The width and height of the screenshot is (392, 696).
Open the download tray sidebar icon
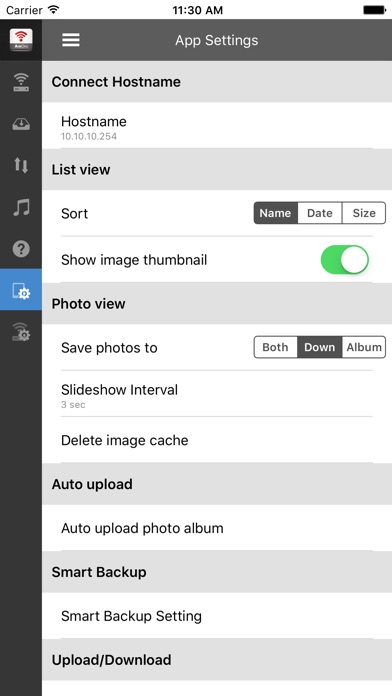tap(21, 124)
